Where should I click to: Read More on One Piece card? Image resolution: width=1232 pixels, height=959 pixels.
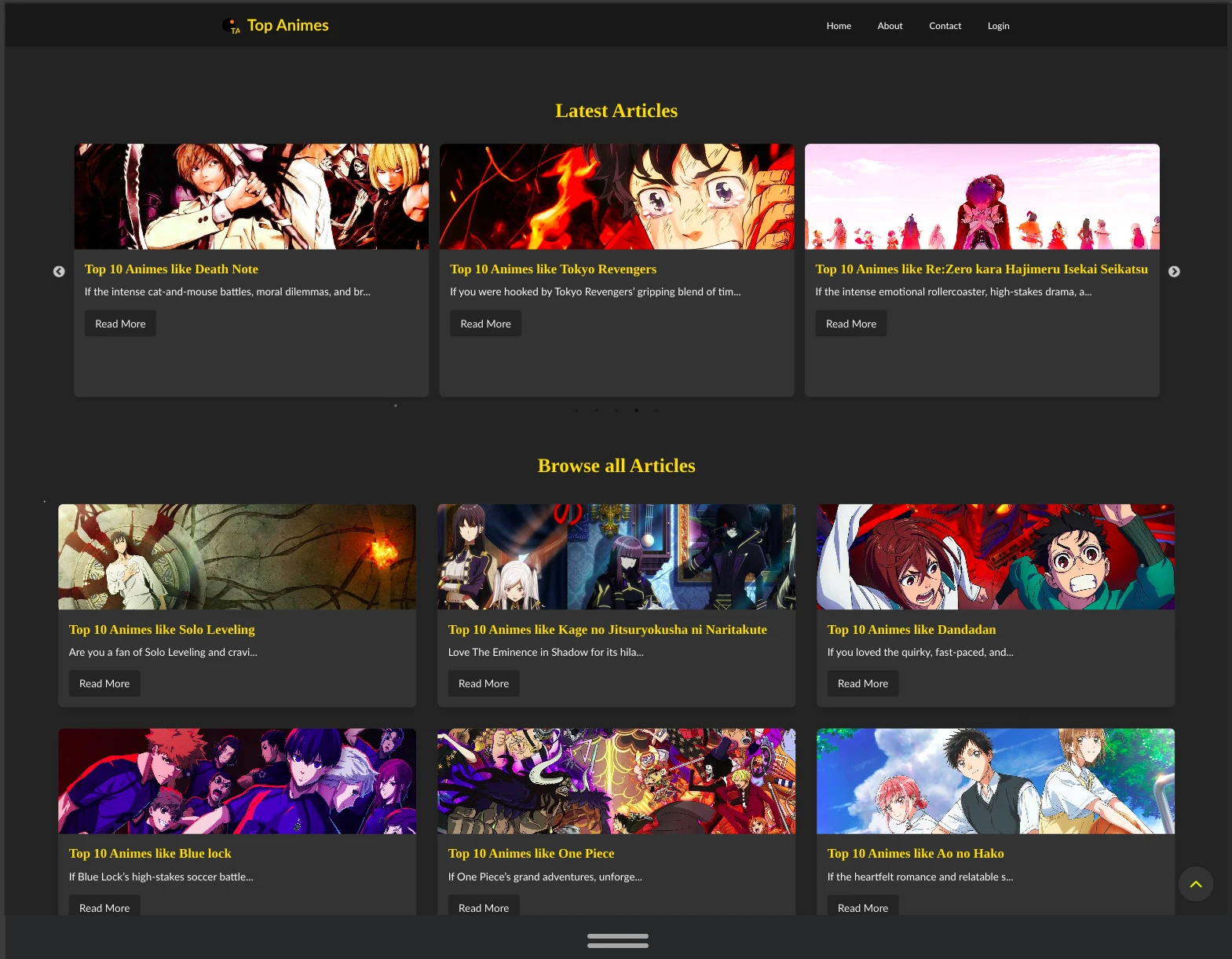[x=484, y=906]
